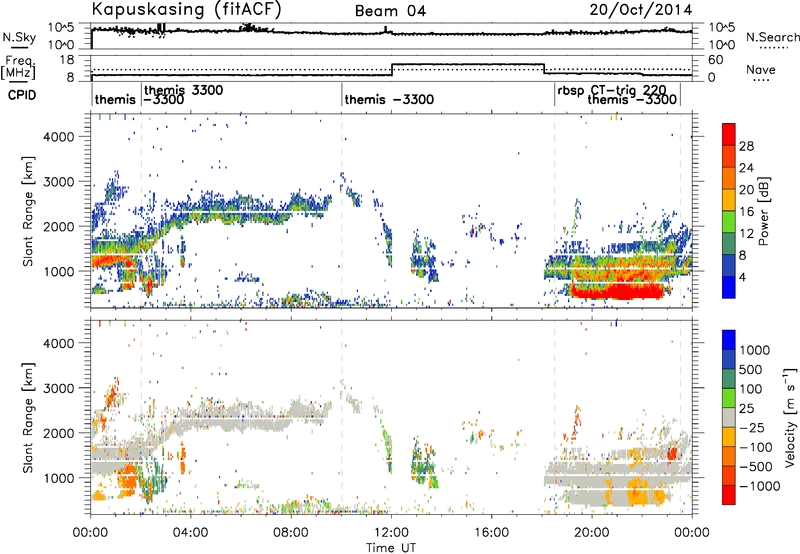Click the left '10^5' tick of the noise panel
Image resolution: width=800 pixels, height=554 pixels.
tap(61, 28)
